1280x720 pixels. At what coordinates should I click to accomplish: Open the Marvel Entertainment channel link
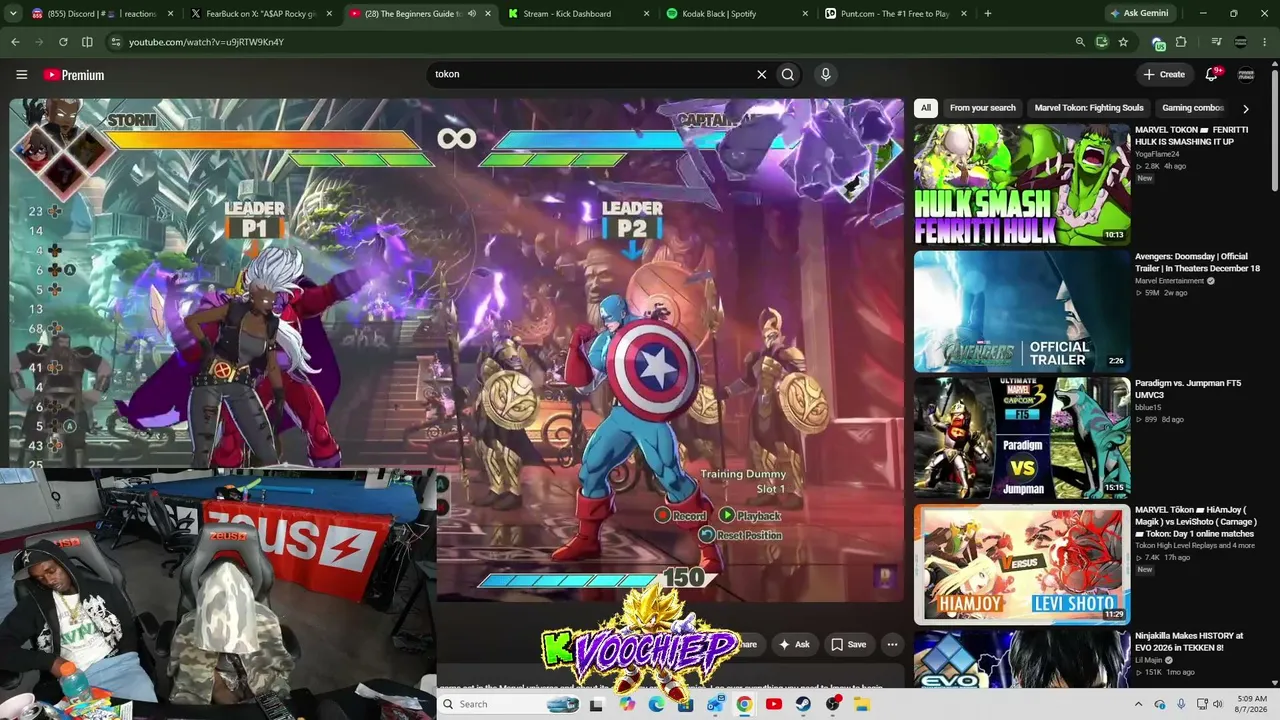(1170, 281)
